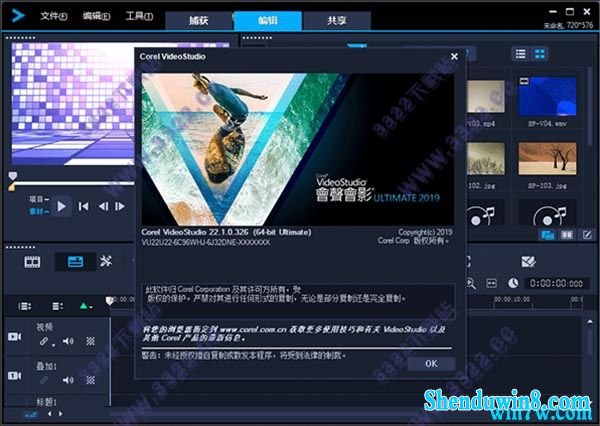Click the version text 22.1.0.326

tap(228, 232)
